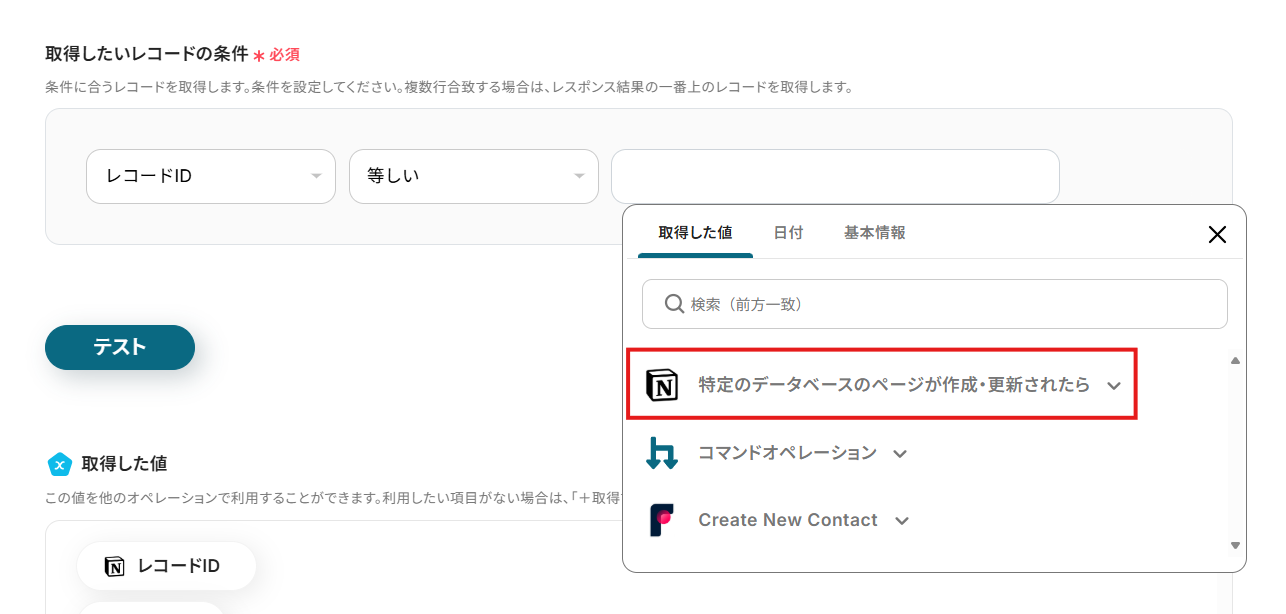Switch to the 日付 tab
This screenshot has width=1286, height=614.
click(788, 232)
